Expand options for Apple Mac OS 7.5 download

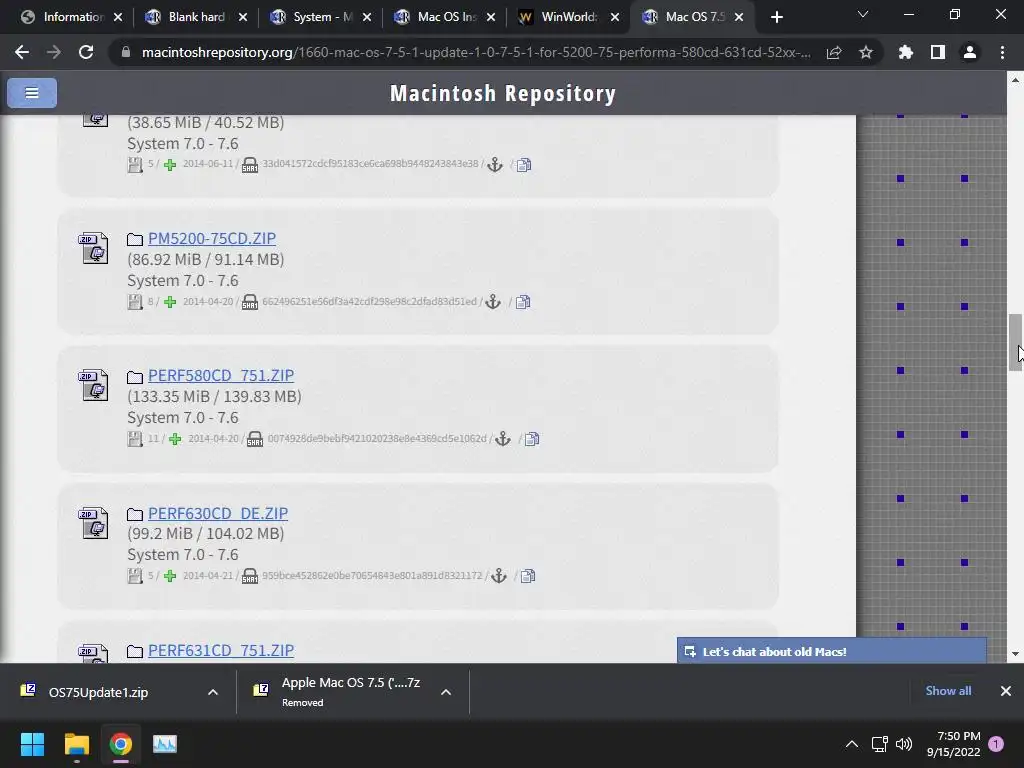446,692
